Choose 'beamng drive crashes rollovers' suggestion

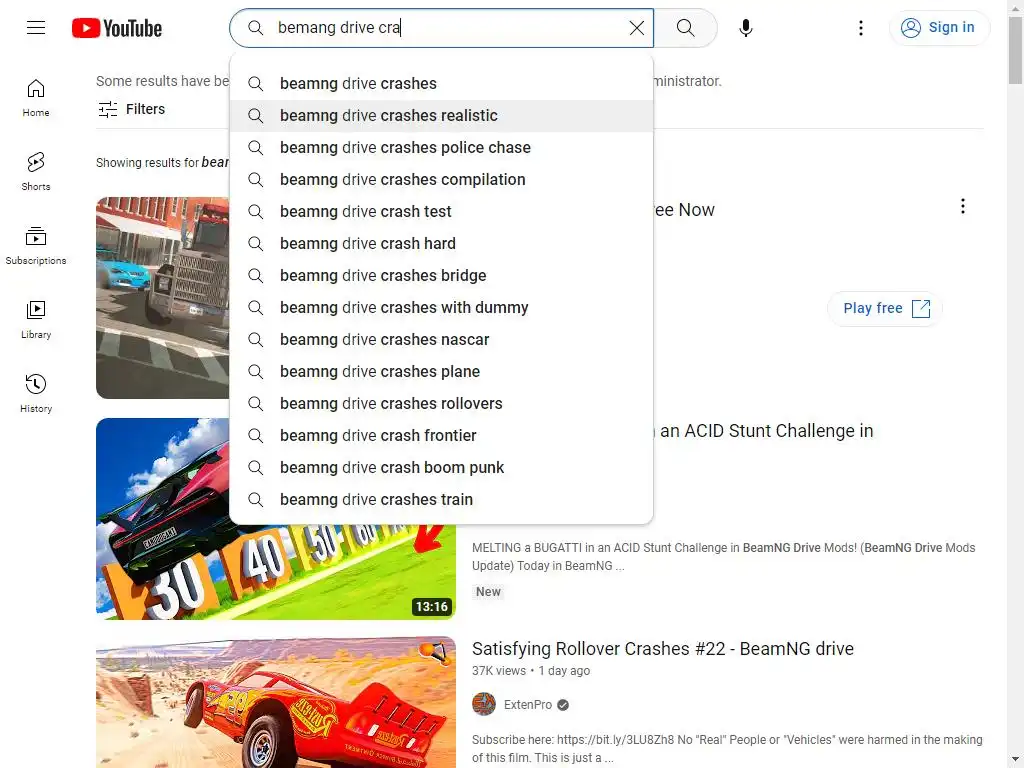(x=441, y=404)
